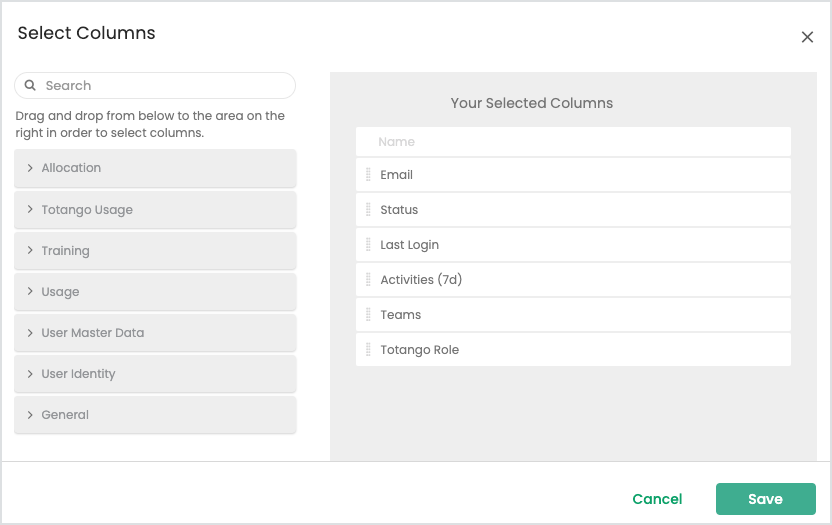Click the drag handle beside Status
The image size is (832, 525).
click(x=368, y=210)
